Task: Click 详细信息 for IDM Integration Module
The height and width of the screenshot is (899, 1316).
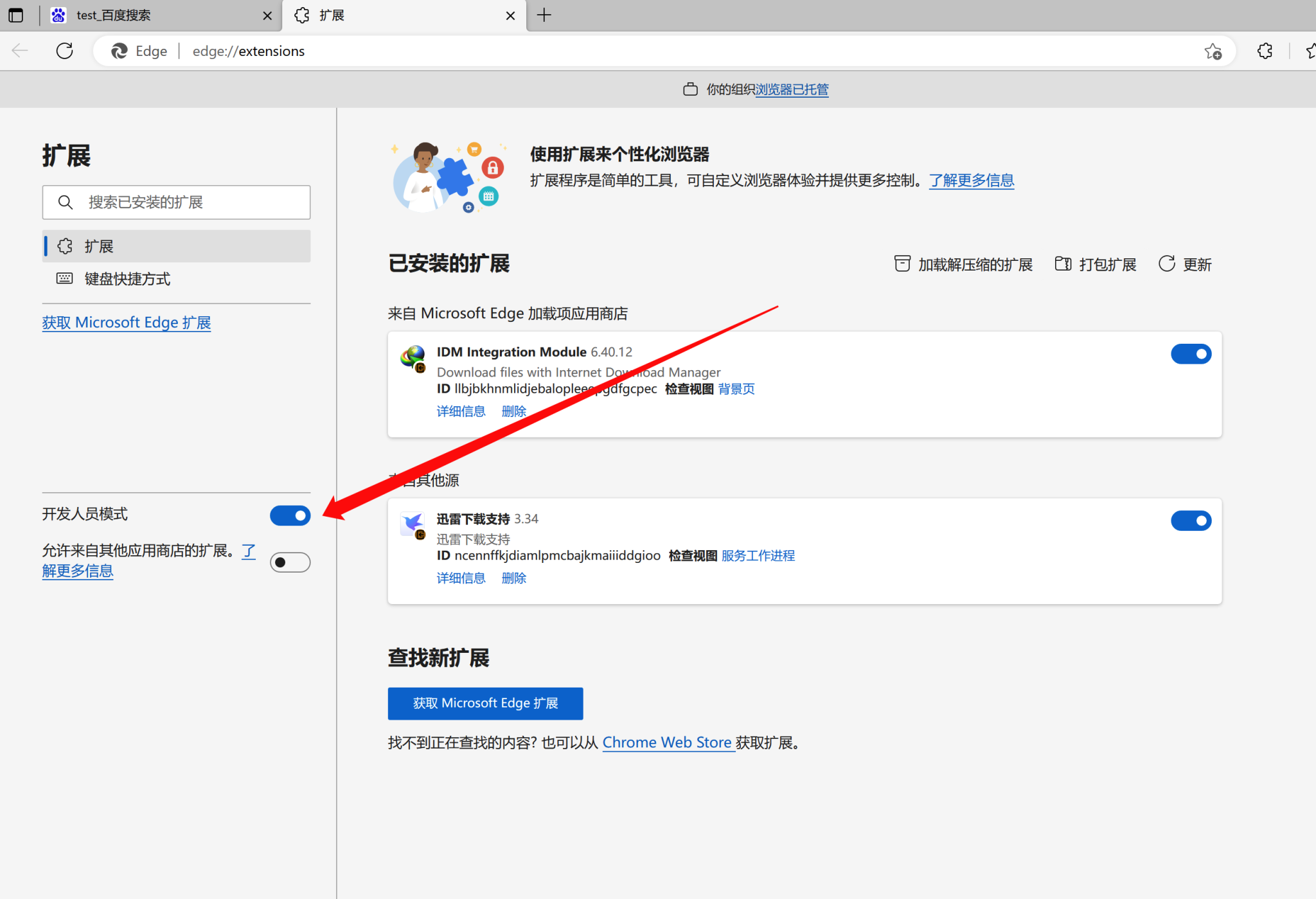Action: [461, 411]
